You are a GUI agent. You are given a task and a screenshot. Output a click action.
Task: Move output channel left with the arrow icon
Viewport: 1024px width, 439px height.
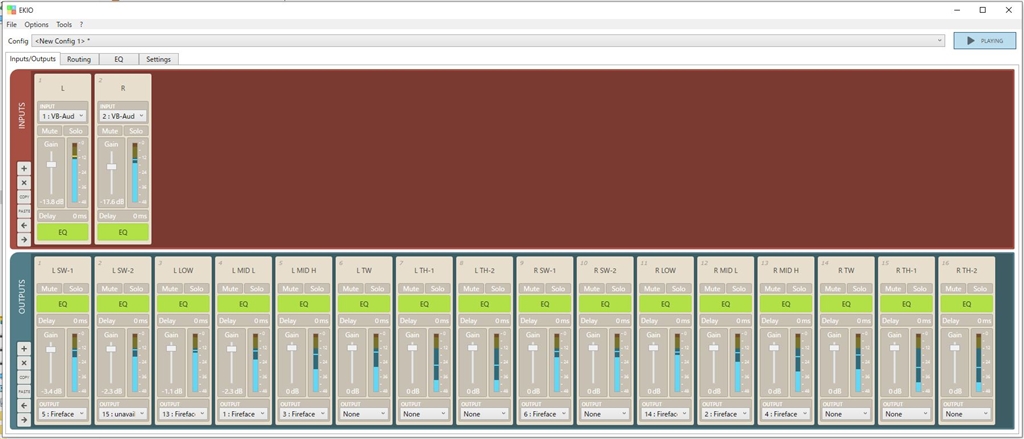24,406
